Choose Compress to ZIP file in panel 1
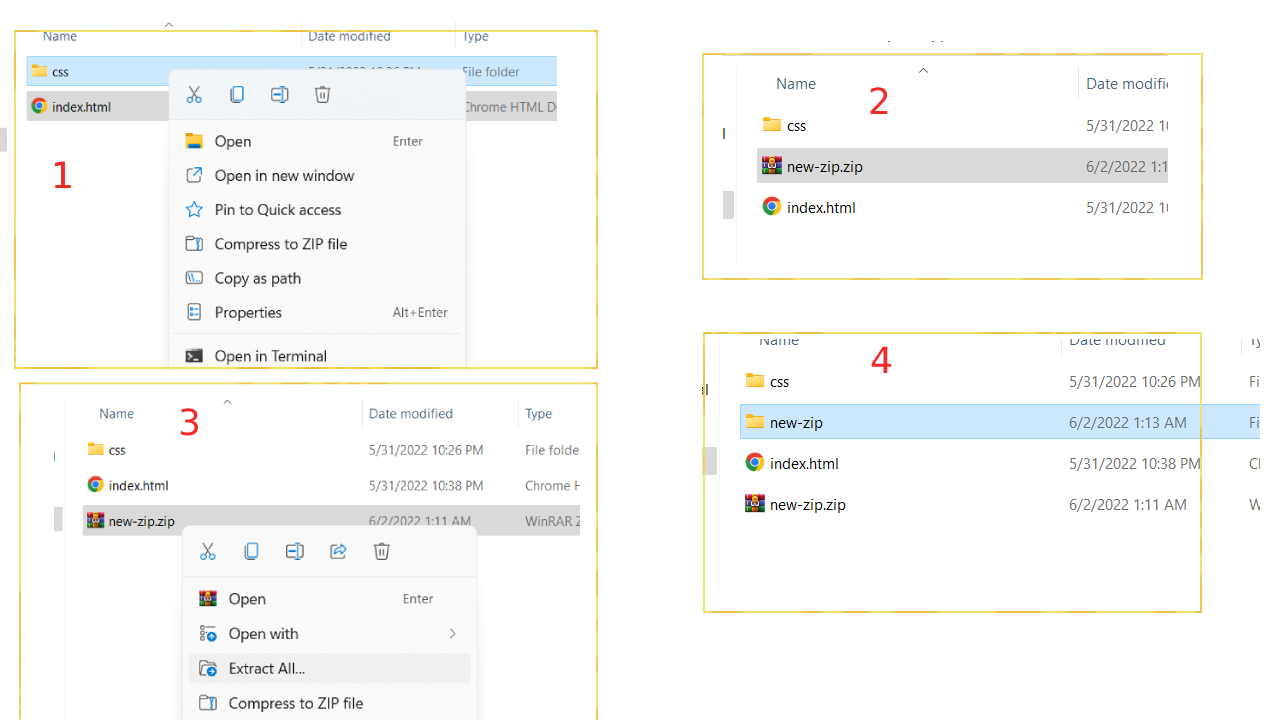 [317, 244]
